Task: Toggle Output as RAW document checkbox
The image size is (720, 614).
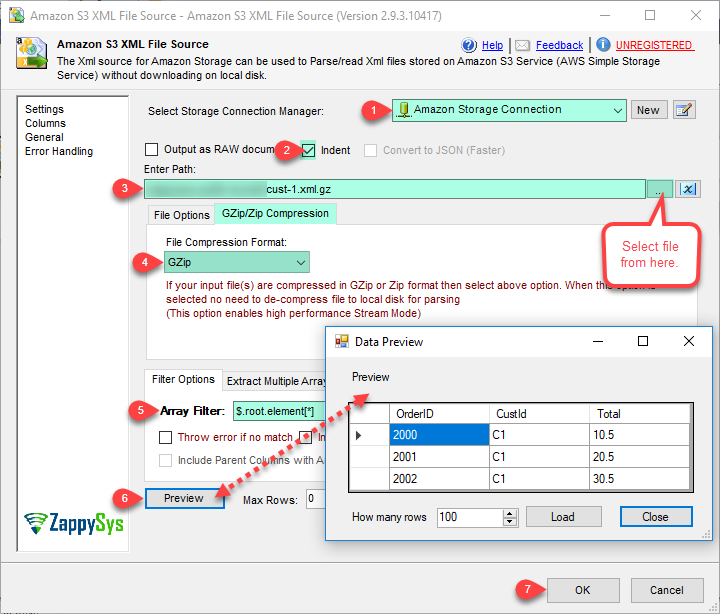Action: click(x=151, y=150)
